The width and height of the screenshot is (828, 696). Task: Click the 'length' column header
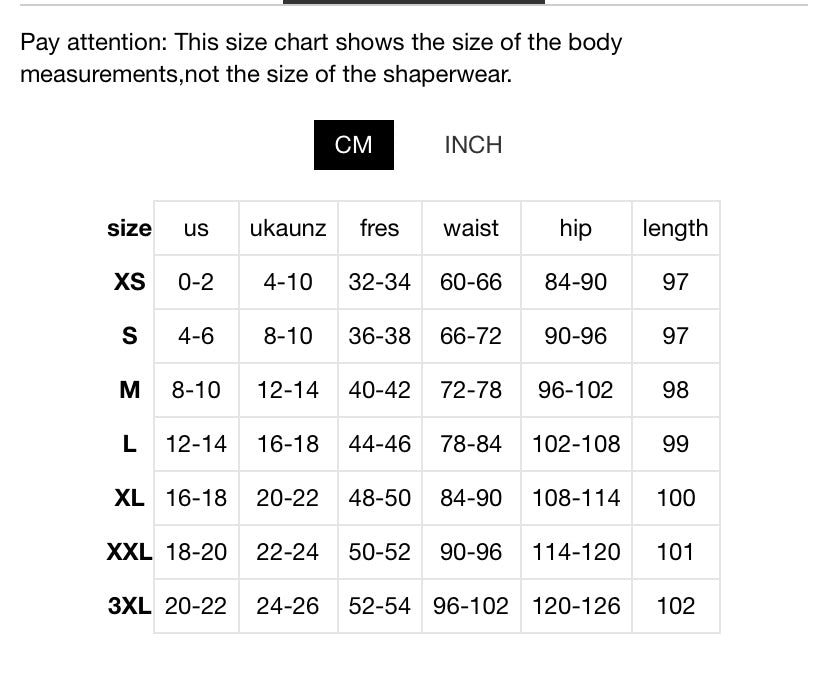pyautogui.click(x=675, y=228)
